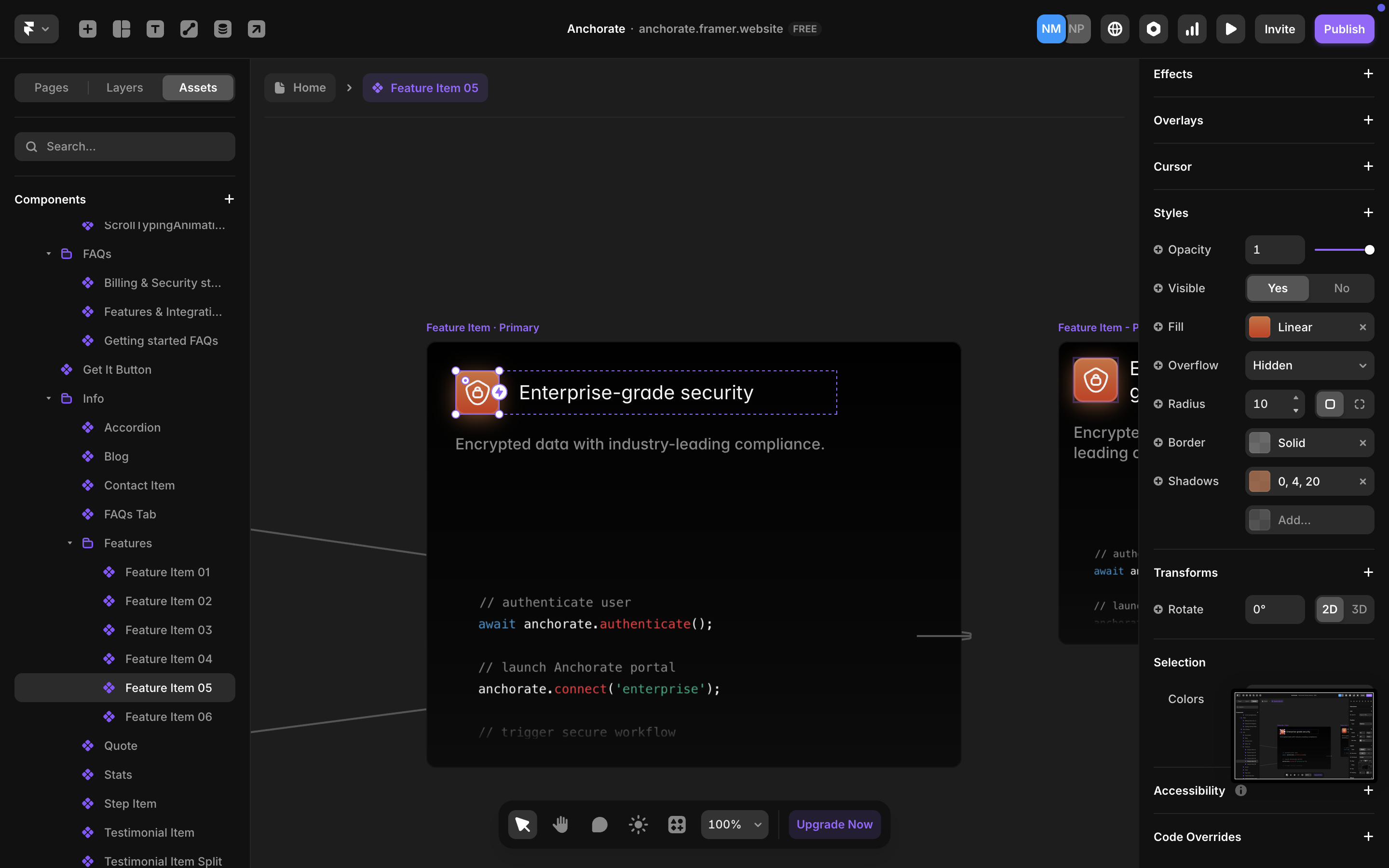
Task: Collapse the Features folder
Action: [70, 543]
